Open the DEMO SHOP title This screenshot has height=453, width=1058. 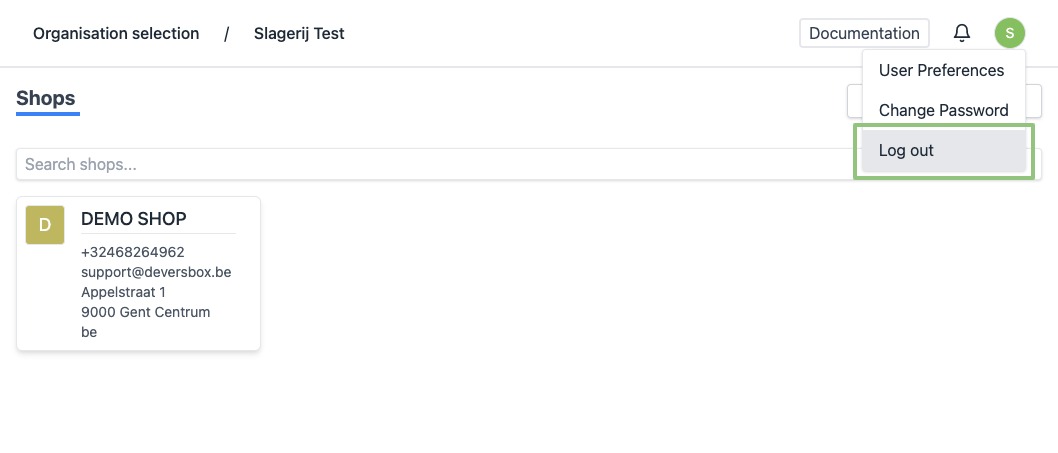pyautogui.click(x=133, y=219)
